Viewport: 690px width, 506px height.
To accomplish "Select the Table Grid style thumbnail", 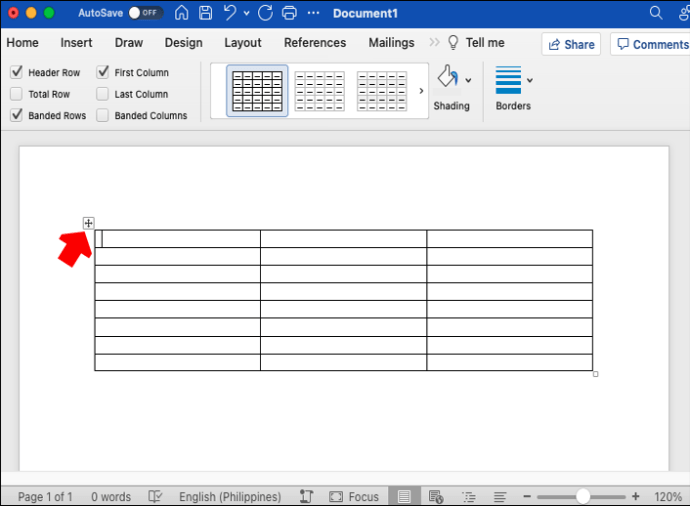I will [257, 91].
